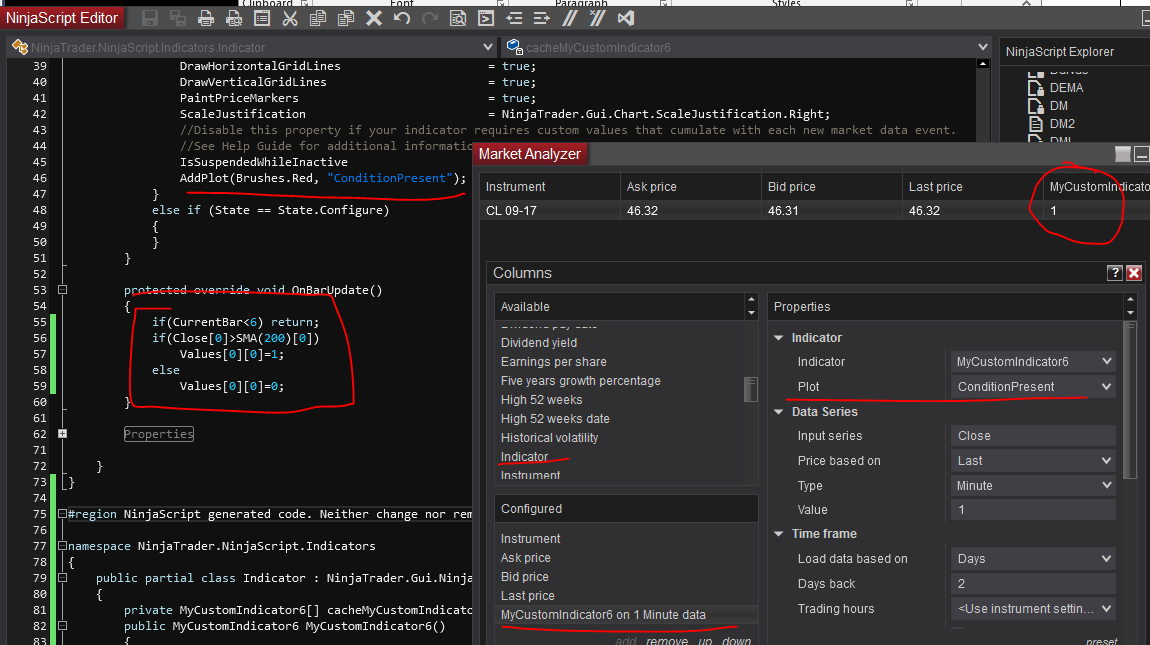
Task: Click the Cut scissors icon
Action: tap(290, 18)
